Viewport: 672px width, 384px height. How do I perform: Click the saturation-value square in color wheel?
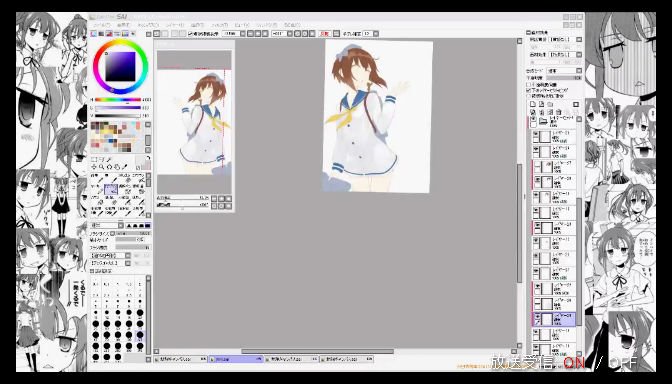(x=120, y=66)
